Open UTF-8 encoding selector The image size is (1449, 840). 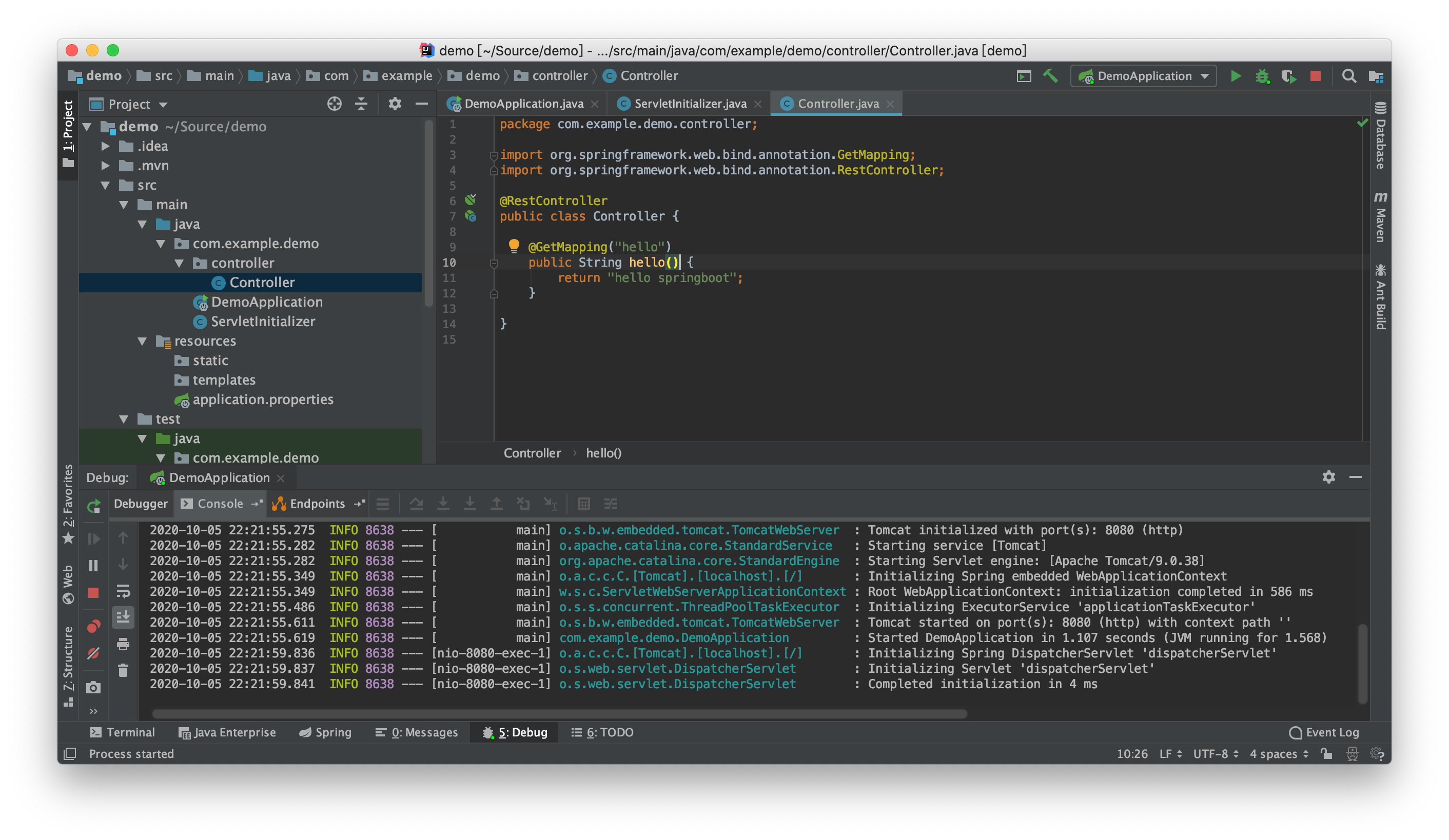coord(1216,753)
